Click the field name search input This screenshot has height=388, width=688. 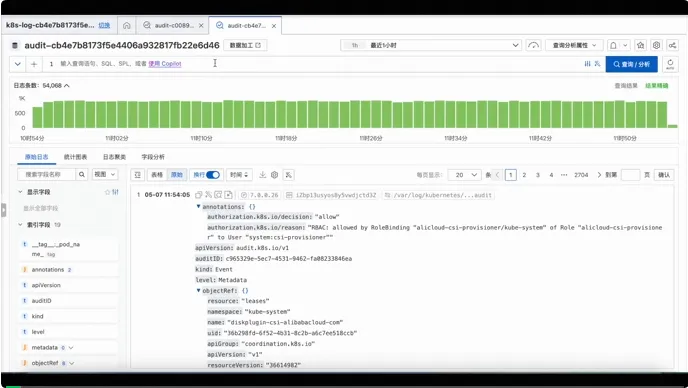[x=47, y=175]
